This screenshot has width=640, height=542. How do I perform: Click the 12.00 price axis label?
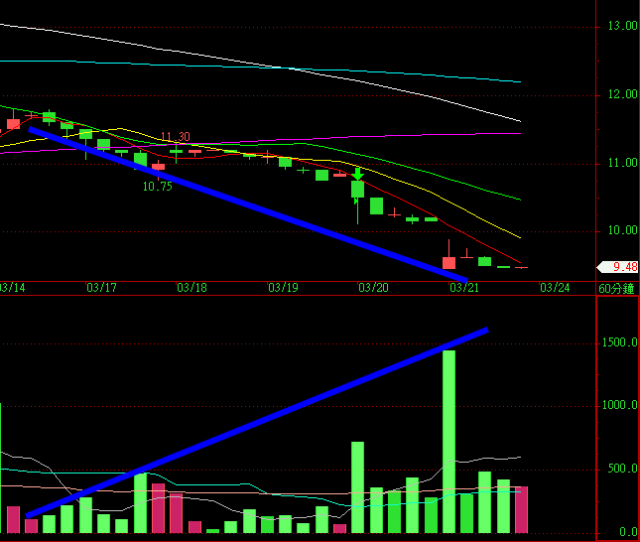[x=622, y=94]
